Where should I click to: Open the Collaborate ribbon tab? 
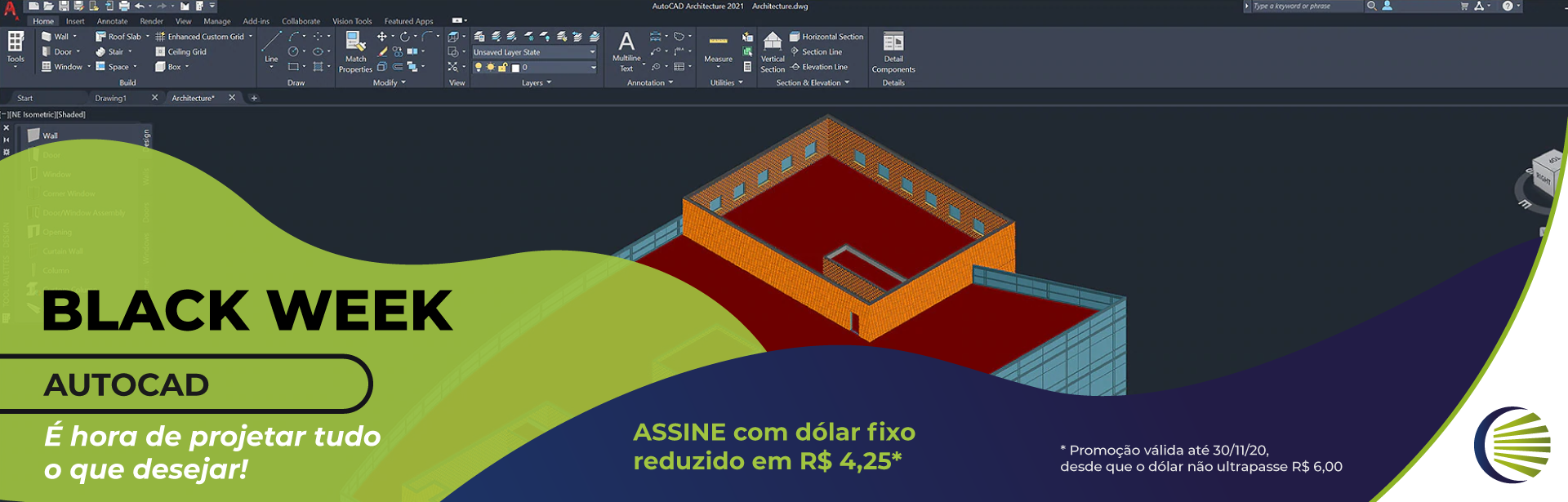tap(301, 21)
